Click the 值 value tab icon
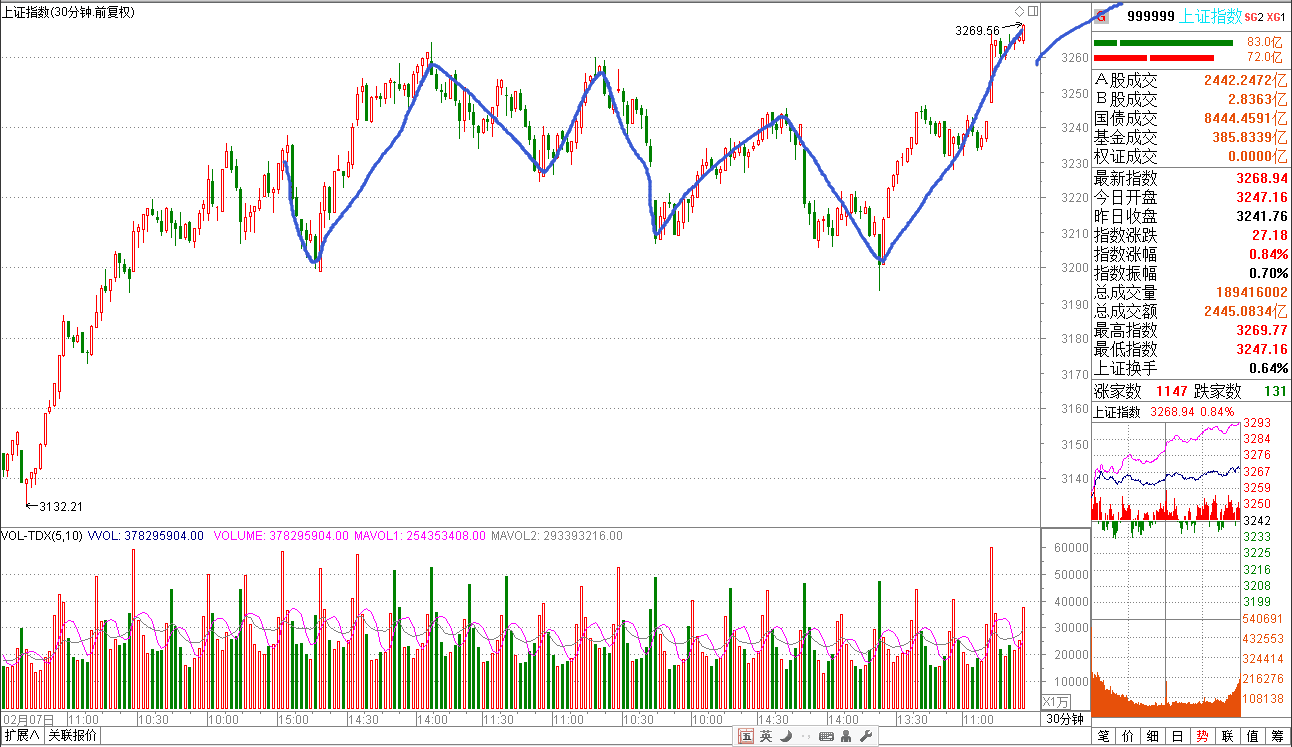The height and width of the screenshot is (747, 1292). coord(1253,737)
